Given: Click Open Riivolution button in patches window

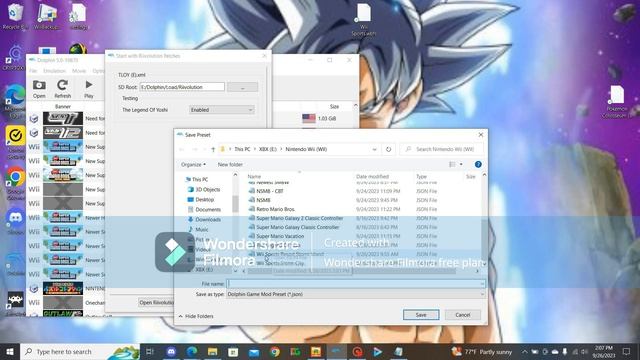Looking at the screenshot, I should 156,302.
